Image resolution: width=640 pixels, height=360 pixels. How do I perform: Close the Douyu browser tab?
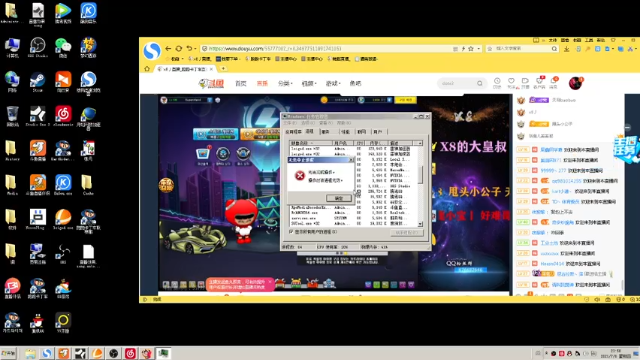[211, 69]
